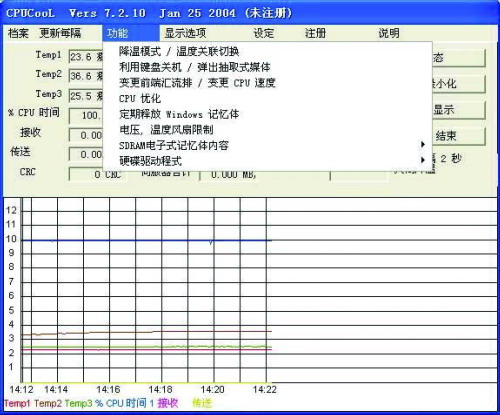Expand SDRAM电子式记忆体内容 submenu arrow

[423, 144]
